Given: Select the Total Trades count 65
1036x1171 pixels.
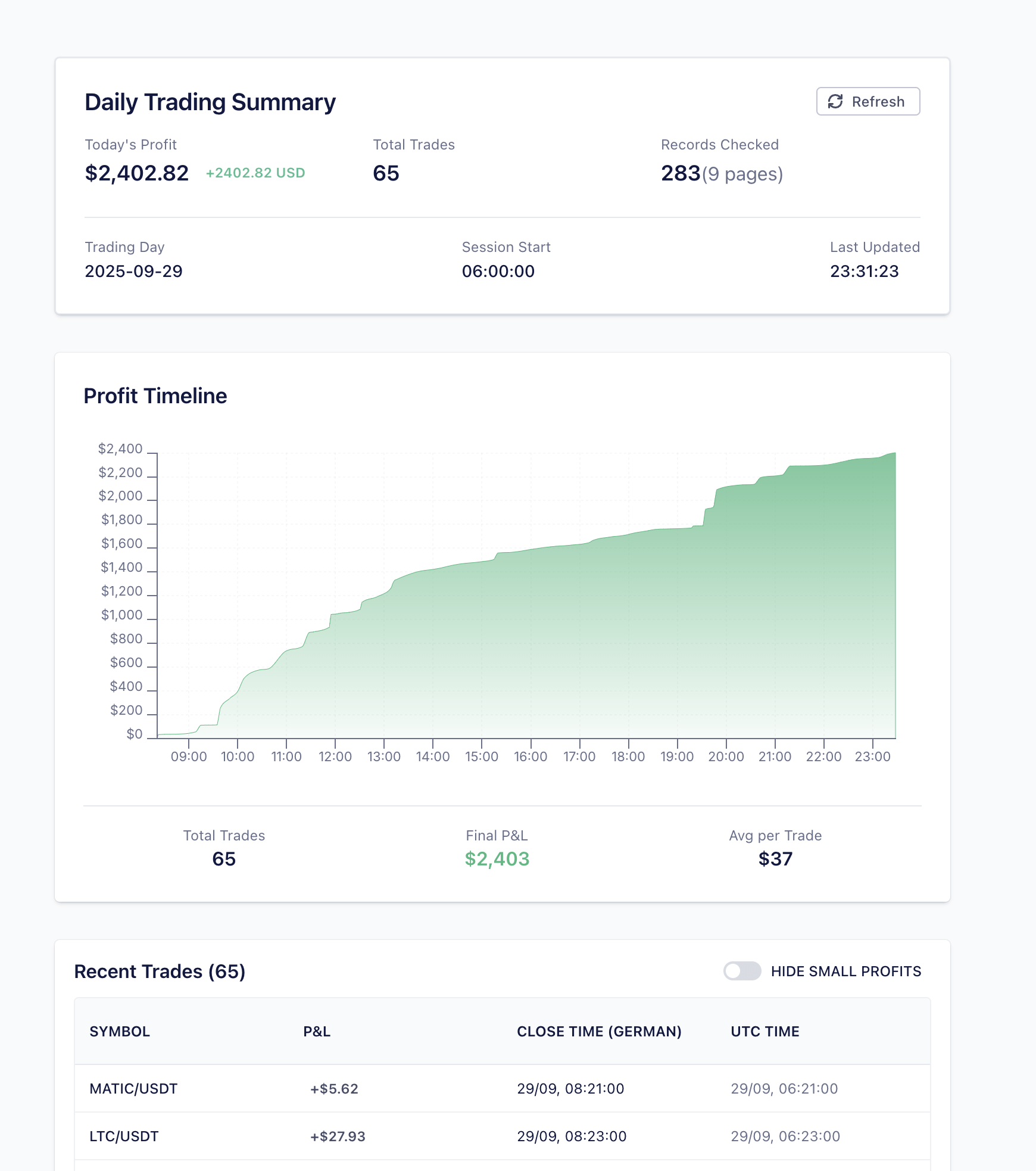Looking at the screenshot, I should [x=386, y=174].
